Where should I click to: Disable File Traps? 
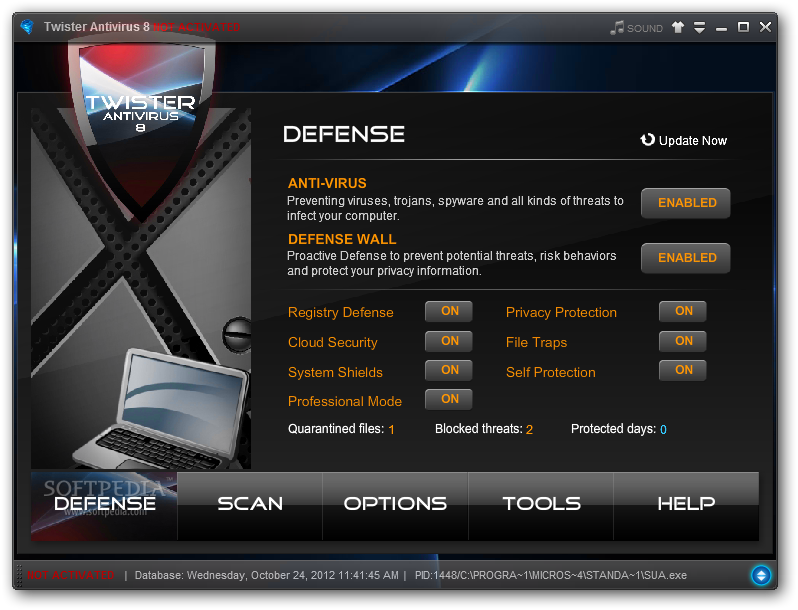click(x=682, y=341)
